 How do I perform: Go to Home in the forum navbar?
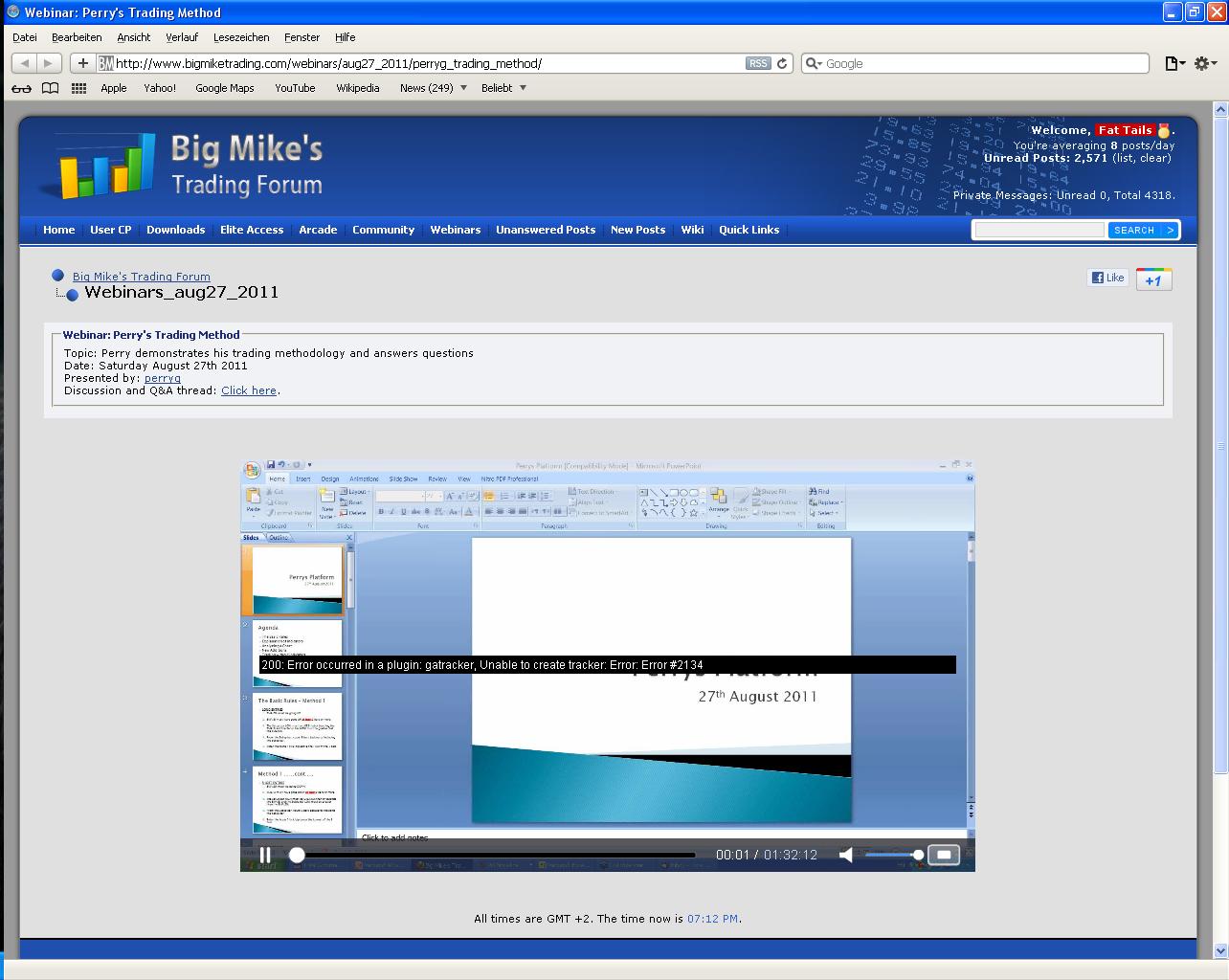(58, 230)
